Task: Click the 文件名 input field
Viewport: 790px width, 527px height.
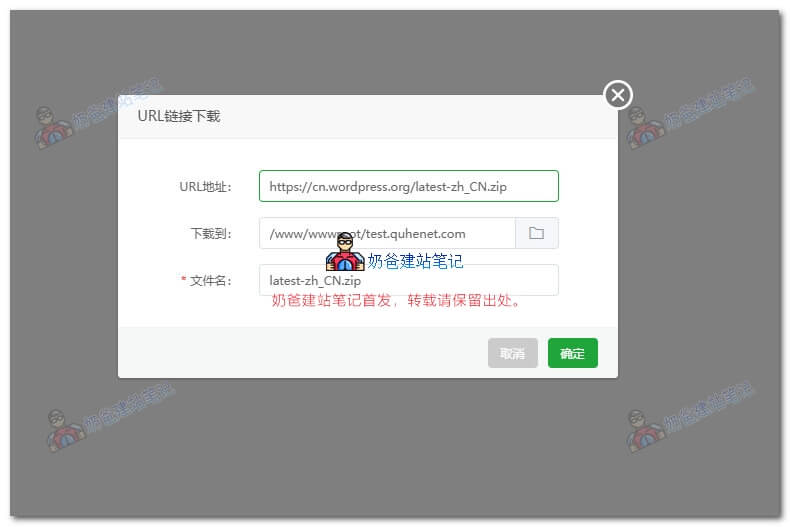Action: (409, 280)
